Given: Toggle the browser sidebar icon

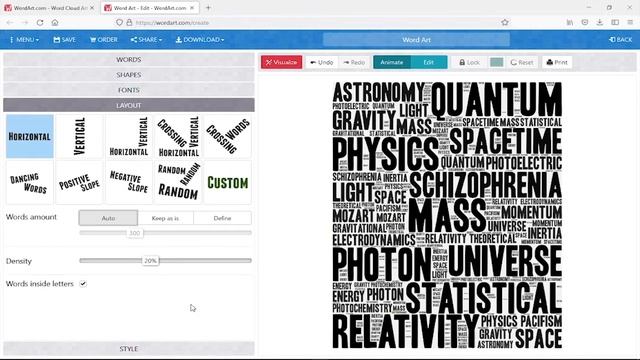Looking at the screenshot, I should [615, 22].
